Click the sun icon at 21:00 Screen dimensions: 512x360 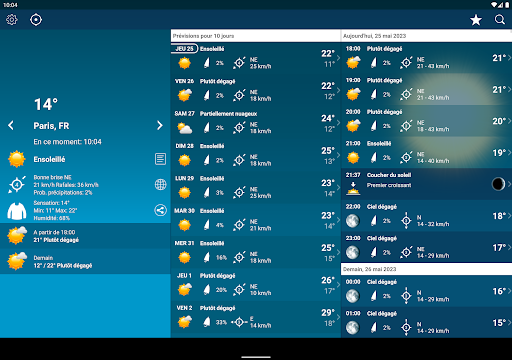coord(353,157)
